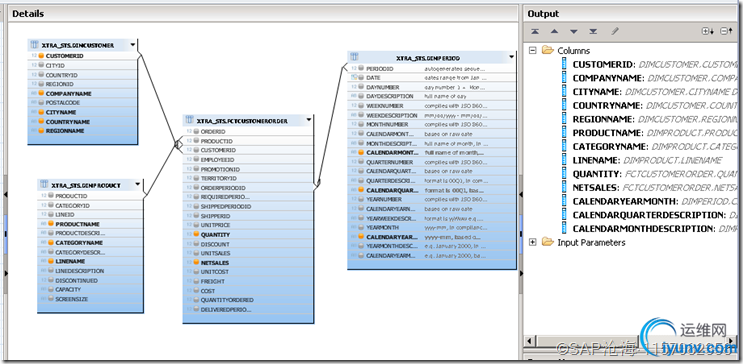
Task: Select SCREENSIZE row in DIMPRODUCT table
Action: [90, 299]
